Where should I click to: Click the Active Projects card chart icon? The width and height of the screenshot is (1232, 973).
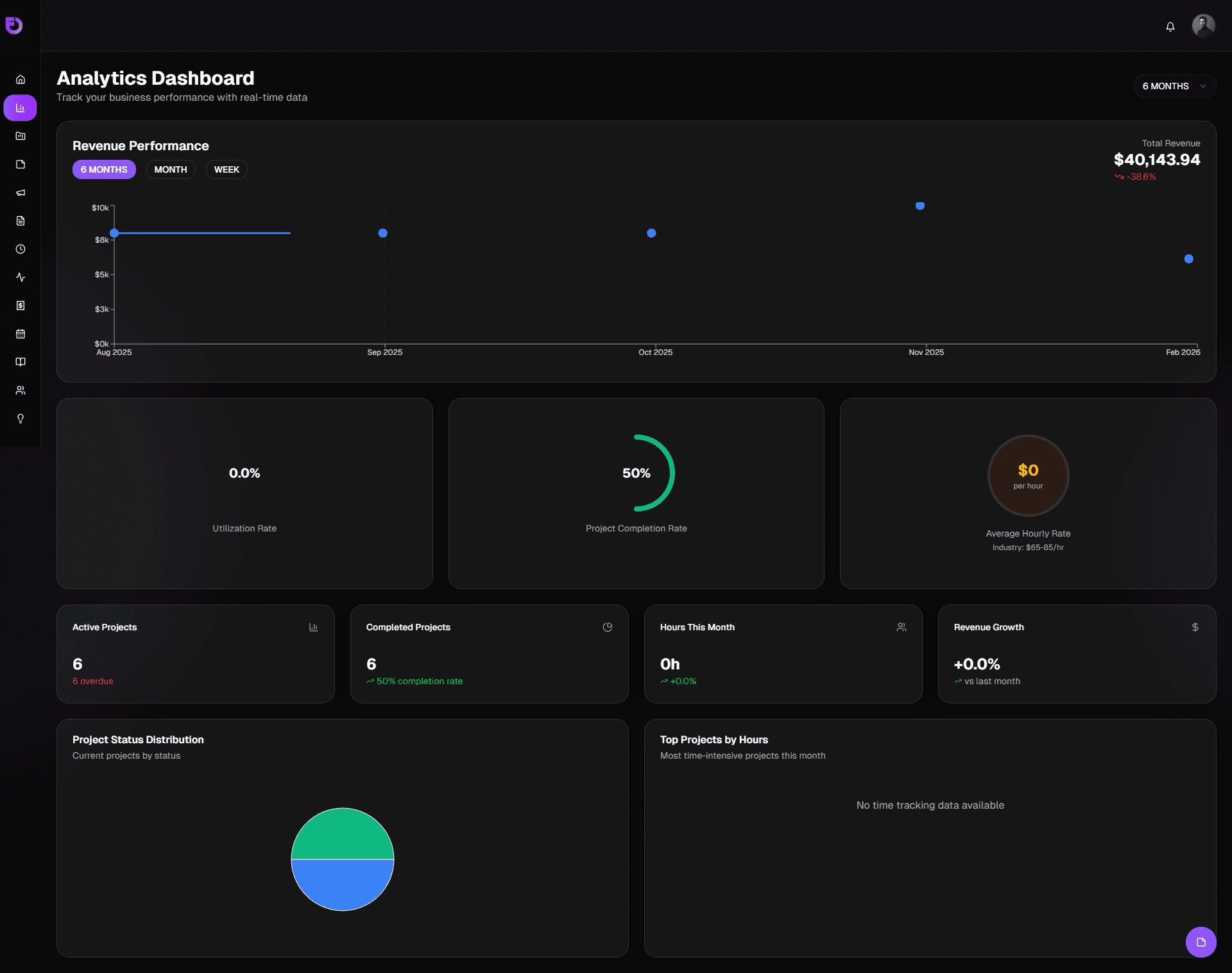[313, 627]
